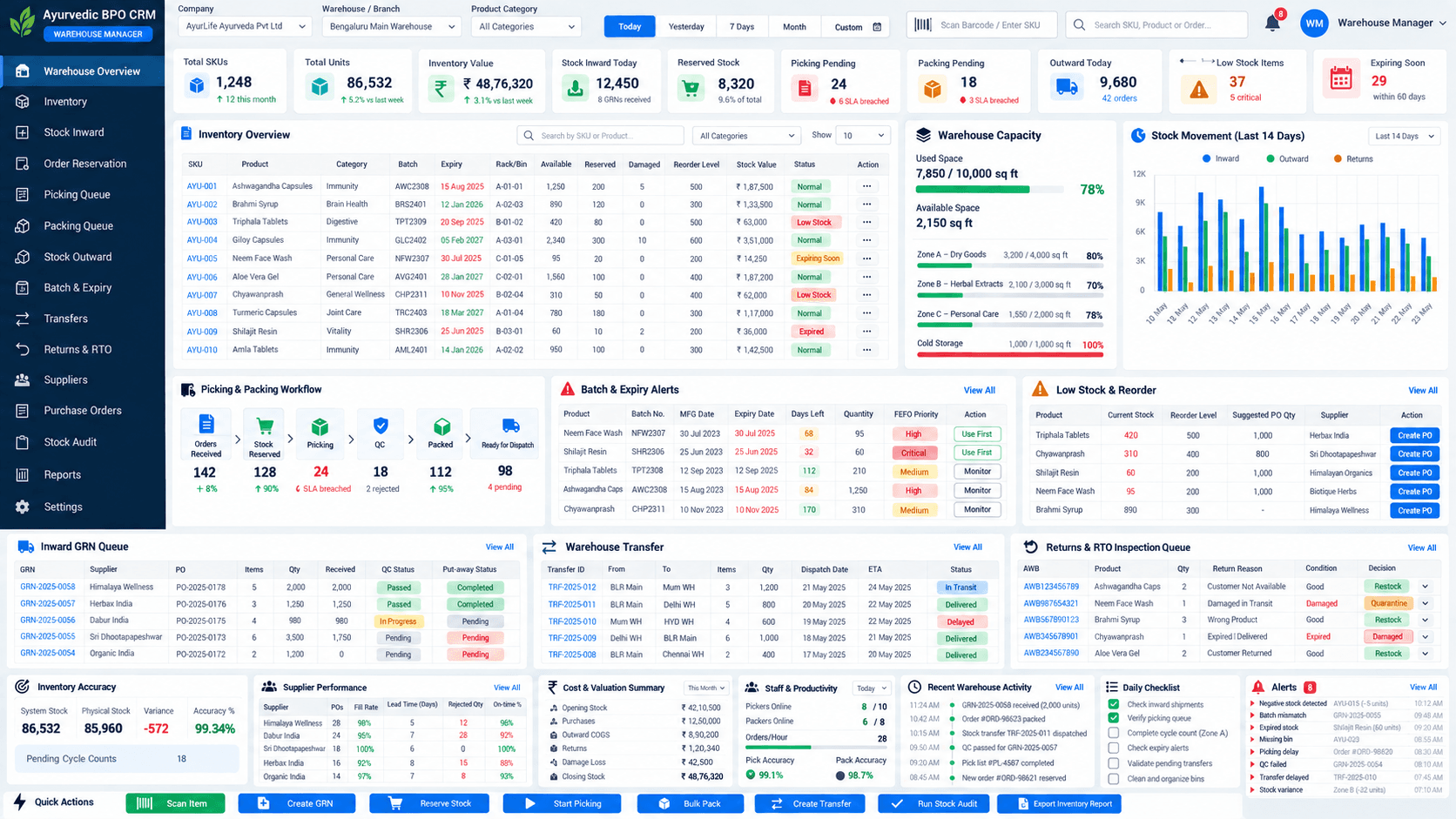Open the Last 14 Days chart dropdown
The width and height of the screenshot is (1456, 819).
point(1404,136)
